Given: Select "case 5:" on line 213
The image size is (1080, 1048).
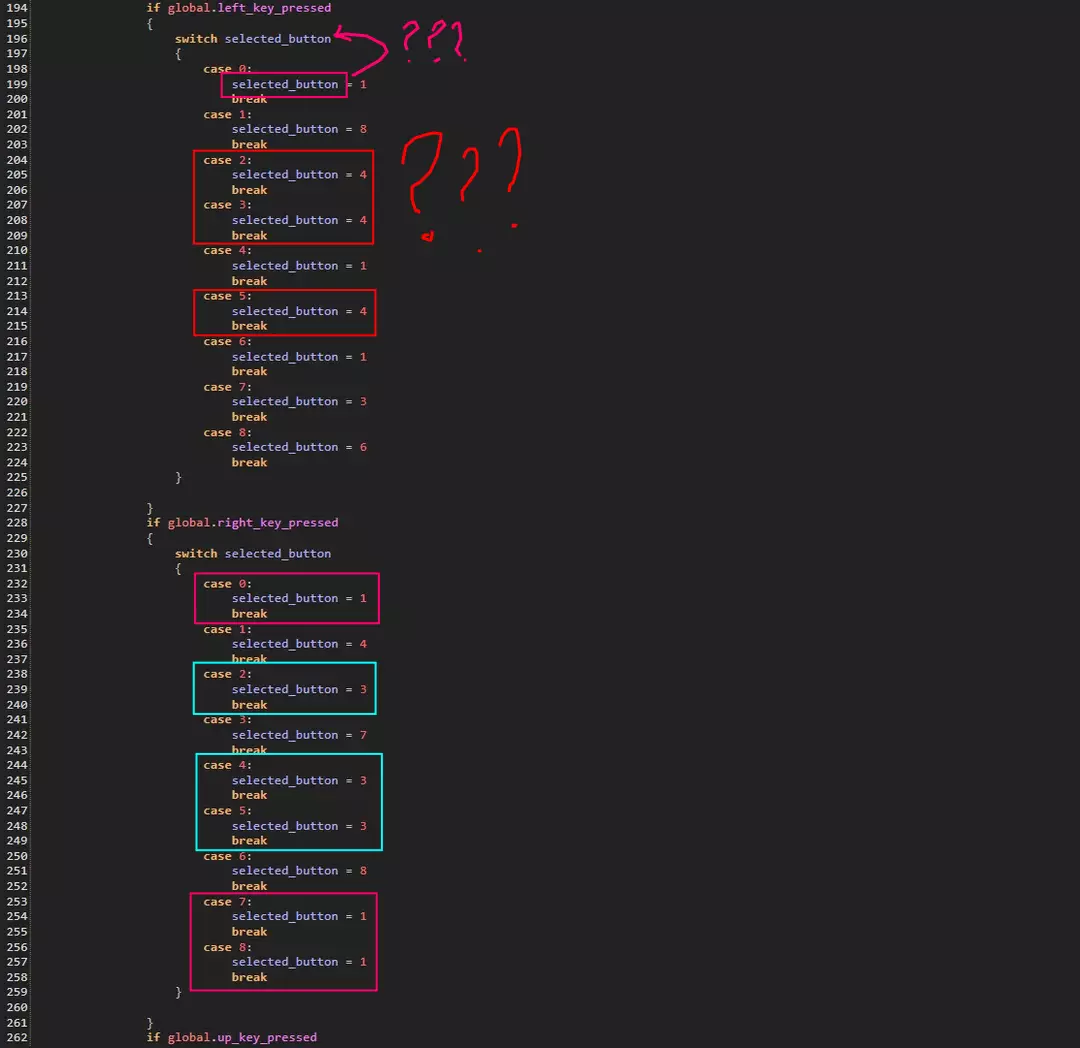Looking at the screenshot, I should point(227,295).
